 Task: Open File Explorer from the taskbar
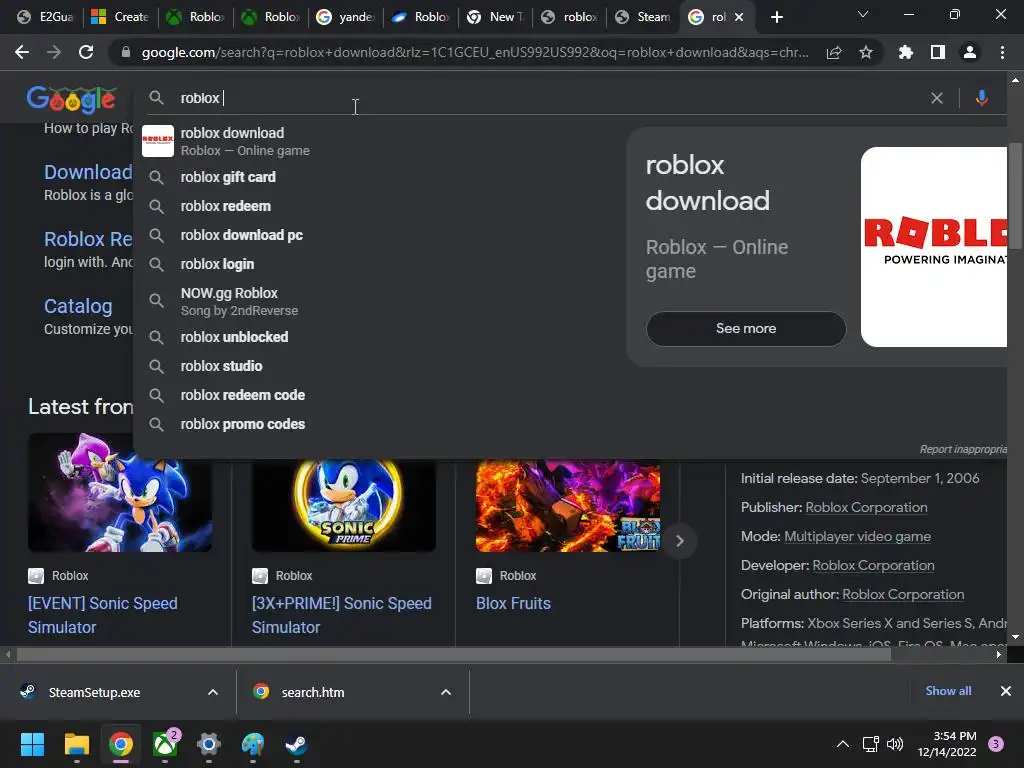pos(76,744)
